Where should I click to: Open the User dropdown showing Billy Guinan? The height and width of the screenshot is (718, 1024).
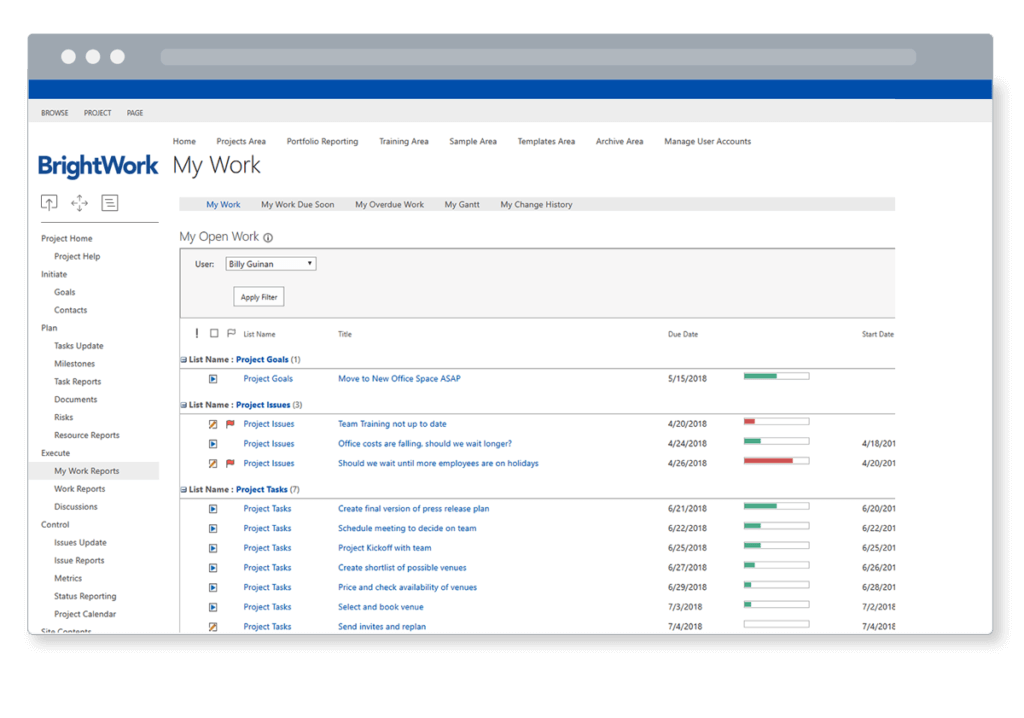pyautogui.click(x=270, y=263)
